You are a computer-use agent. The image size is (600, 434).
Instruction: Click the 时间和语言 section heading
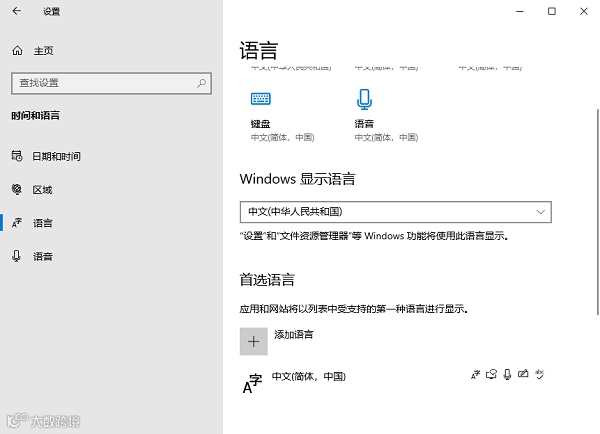(x=35, y=115)
